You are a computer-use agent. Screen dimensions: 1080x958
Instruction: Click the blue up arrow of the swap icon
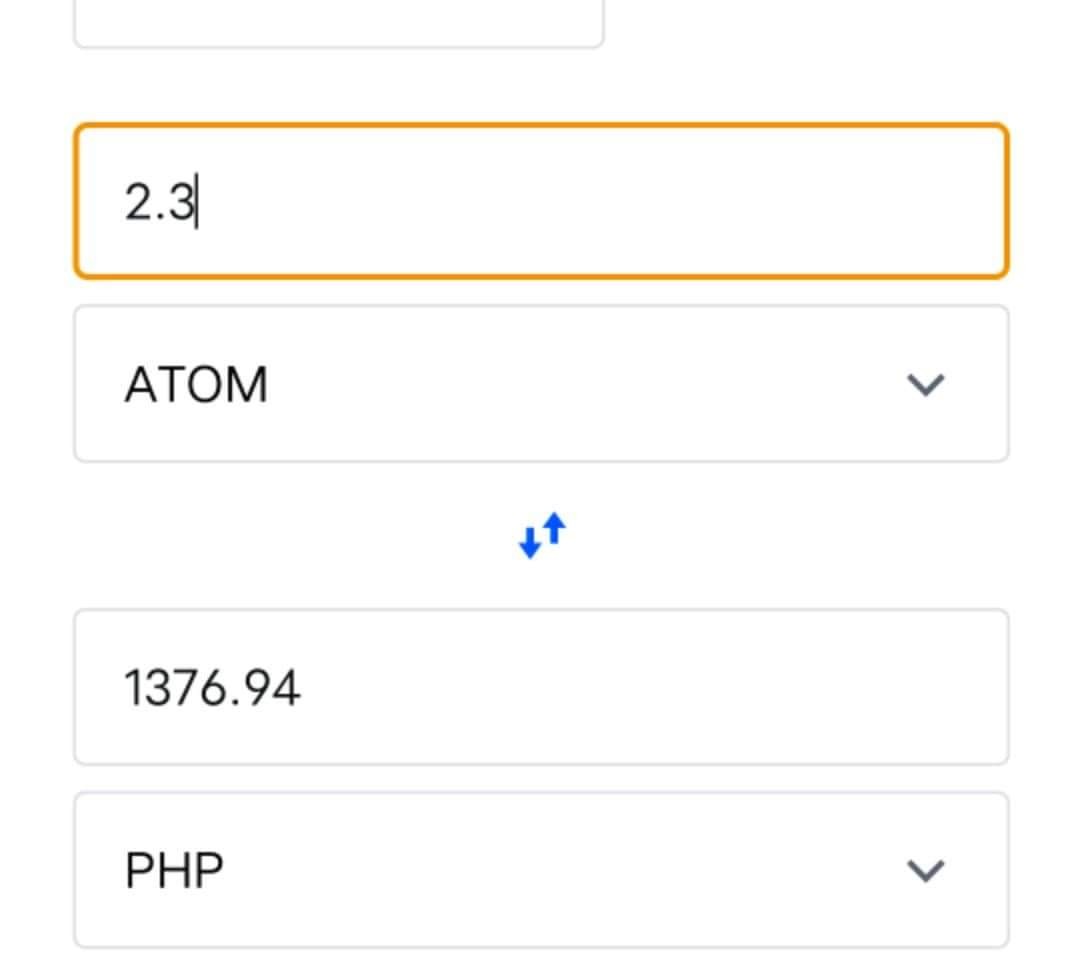(554, 529)
